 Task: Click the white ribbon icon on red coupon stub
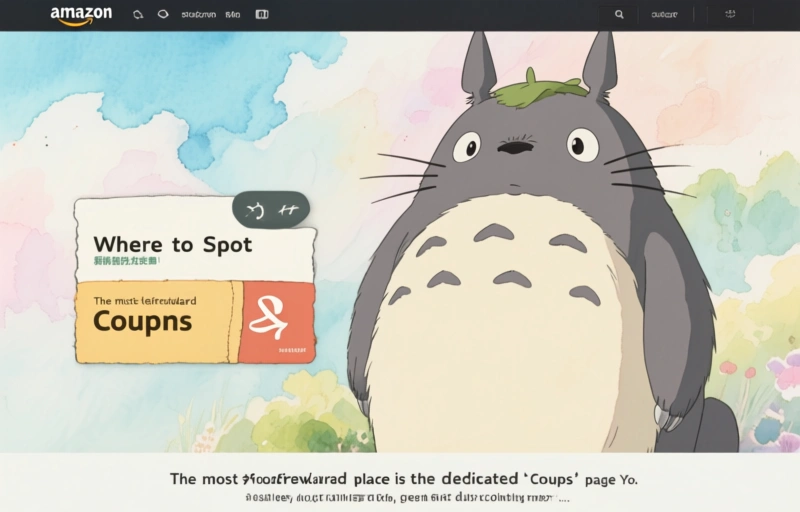277,320
